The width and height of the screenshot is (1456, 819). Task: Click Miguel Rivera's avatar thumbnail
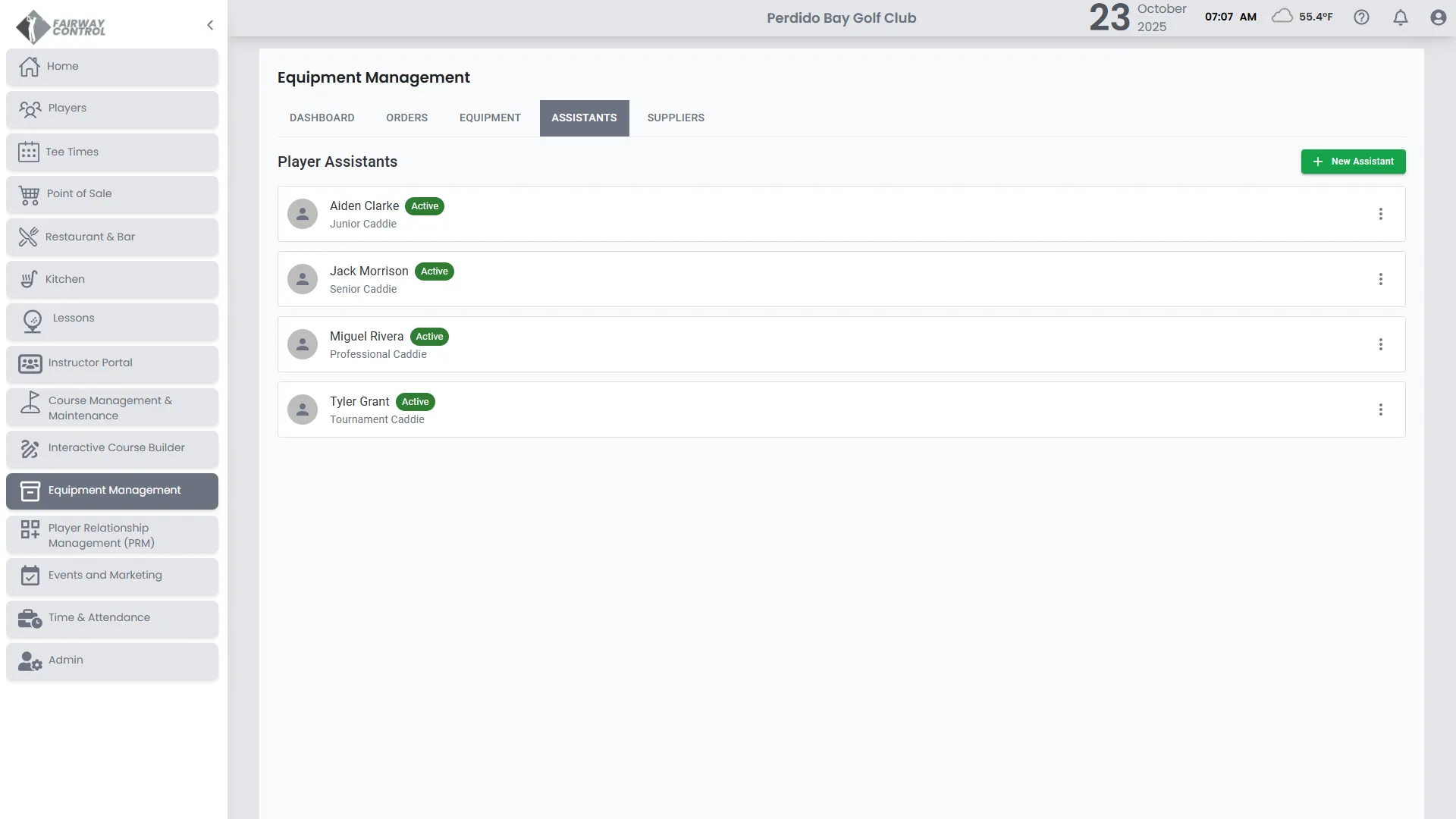pyautogui.click(x=302, y=344)
